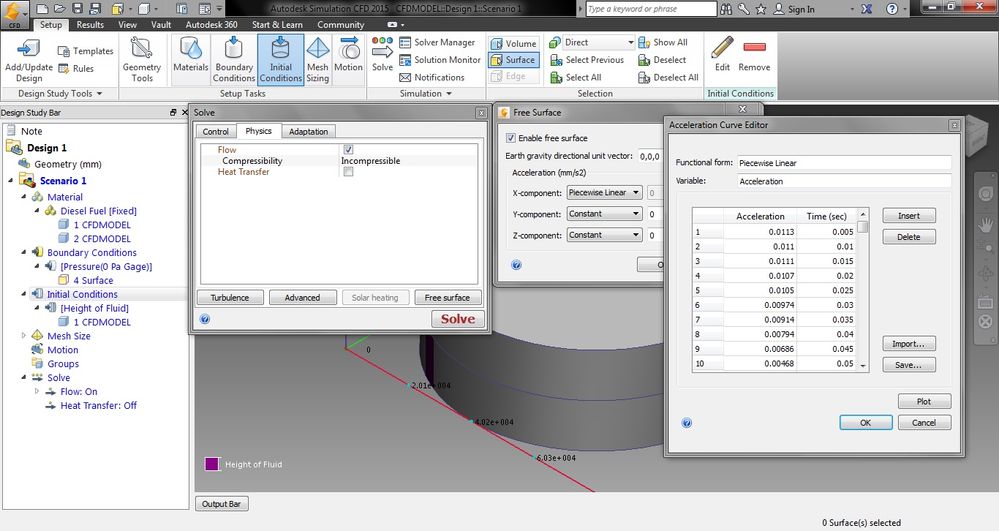999x531 pixels.
Task: Set selection mode to Volume
Action: pos(514,43)
